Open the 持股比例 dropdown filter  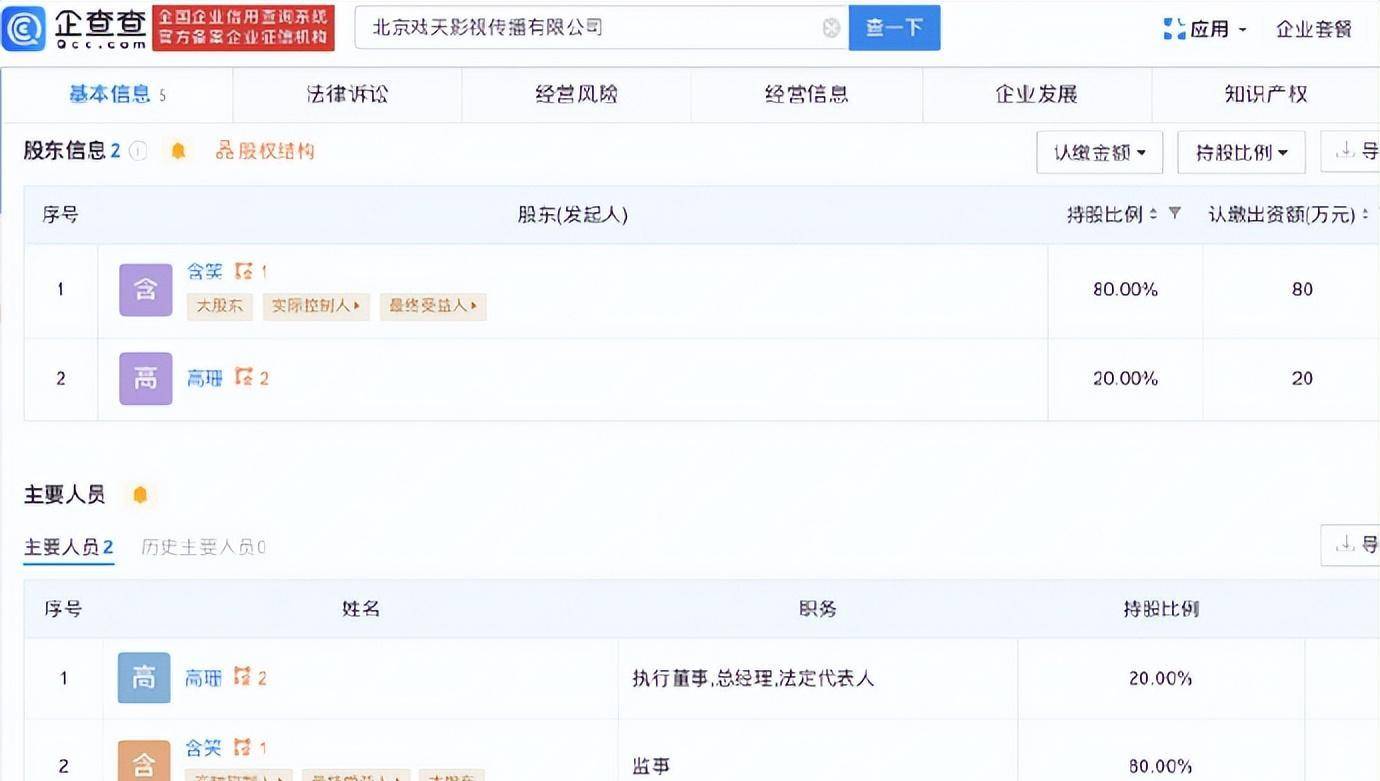pos(1241,153)
